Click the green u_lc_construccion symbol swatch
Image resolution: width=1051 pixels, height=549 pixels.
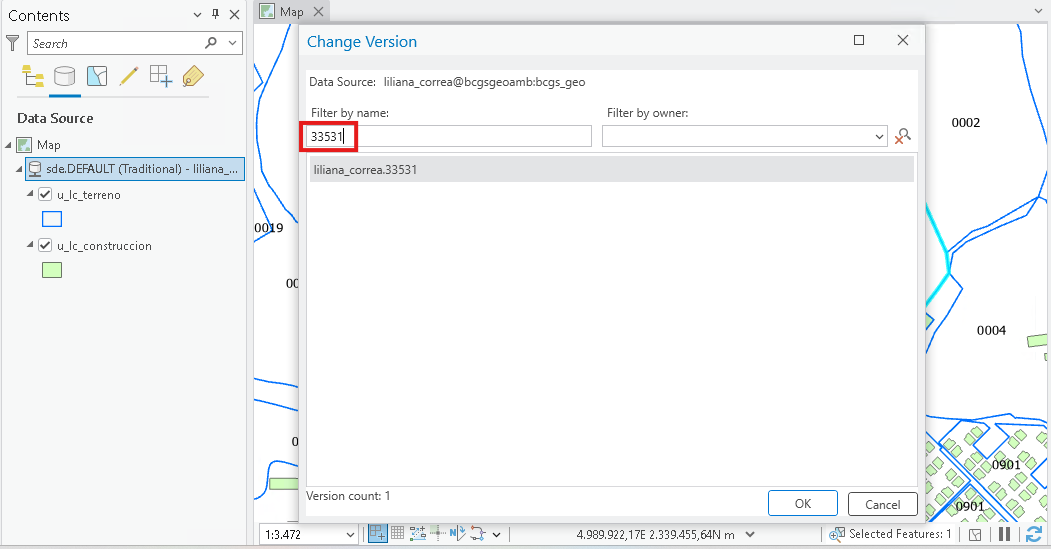click(52, 270)
